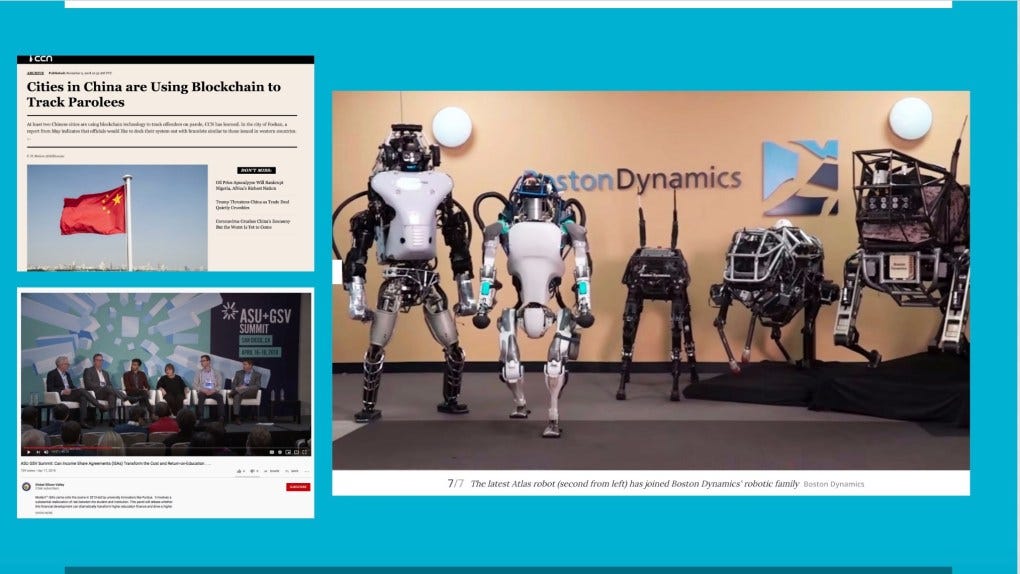Share the ASU GSV Summit video
Screen dimensions: 1020x574
tap(272, 471)
